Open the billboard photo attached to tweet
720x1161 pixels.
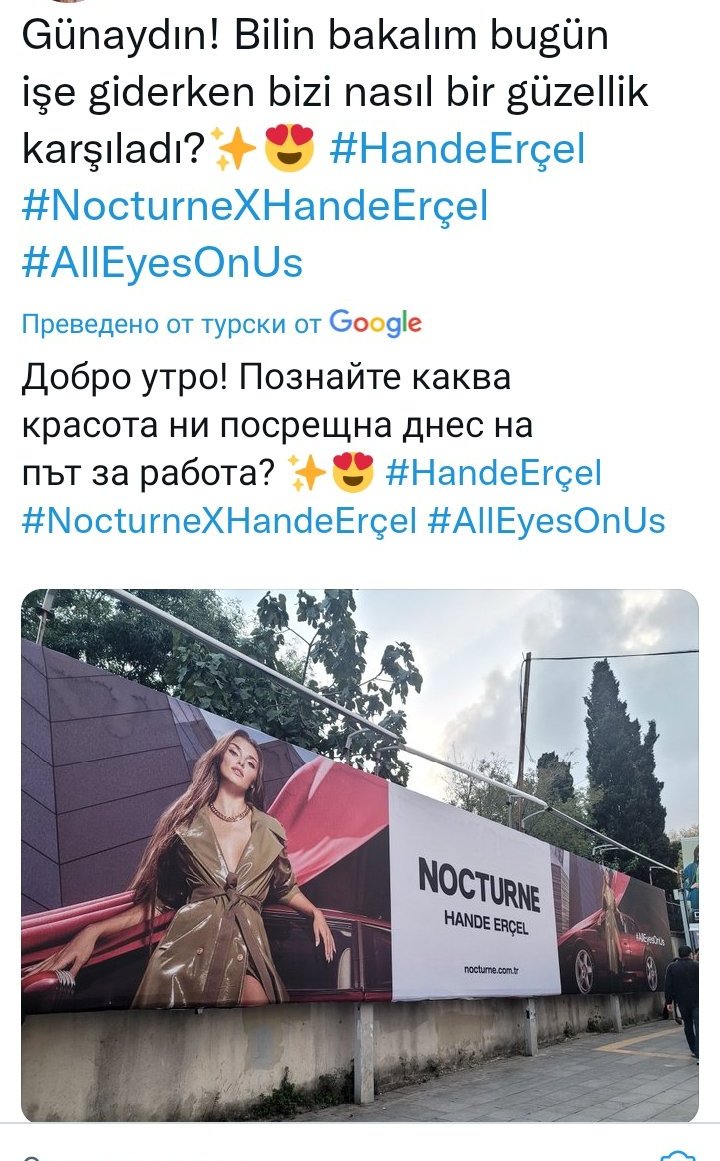tap(360, 855)
